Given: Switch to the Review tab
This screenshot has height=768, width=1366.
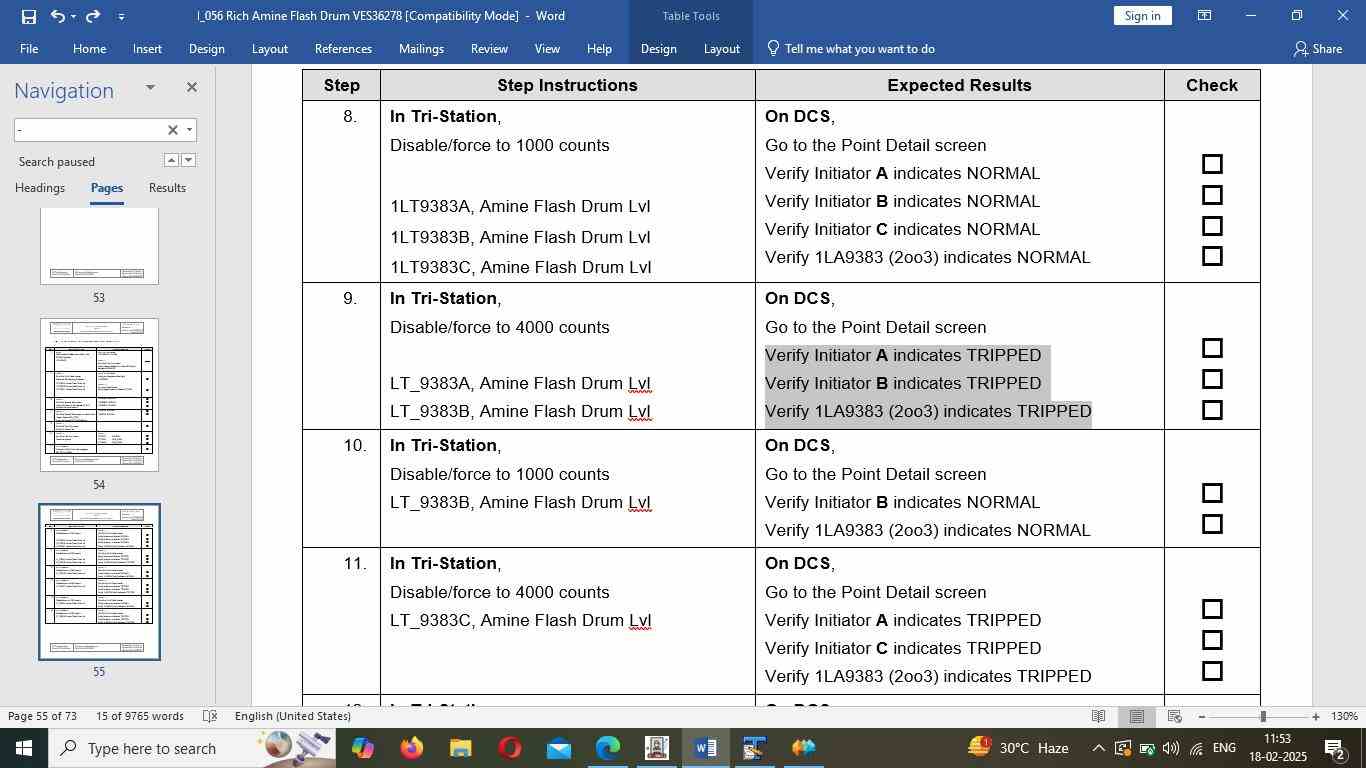Looking at the screenshot, I should 489,48.
